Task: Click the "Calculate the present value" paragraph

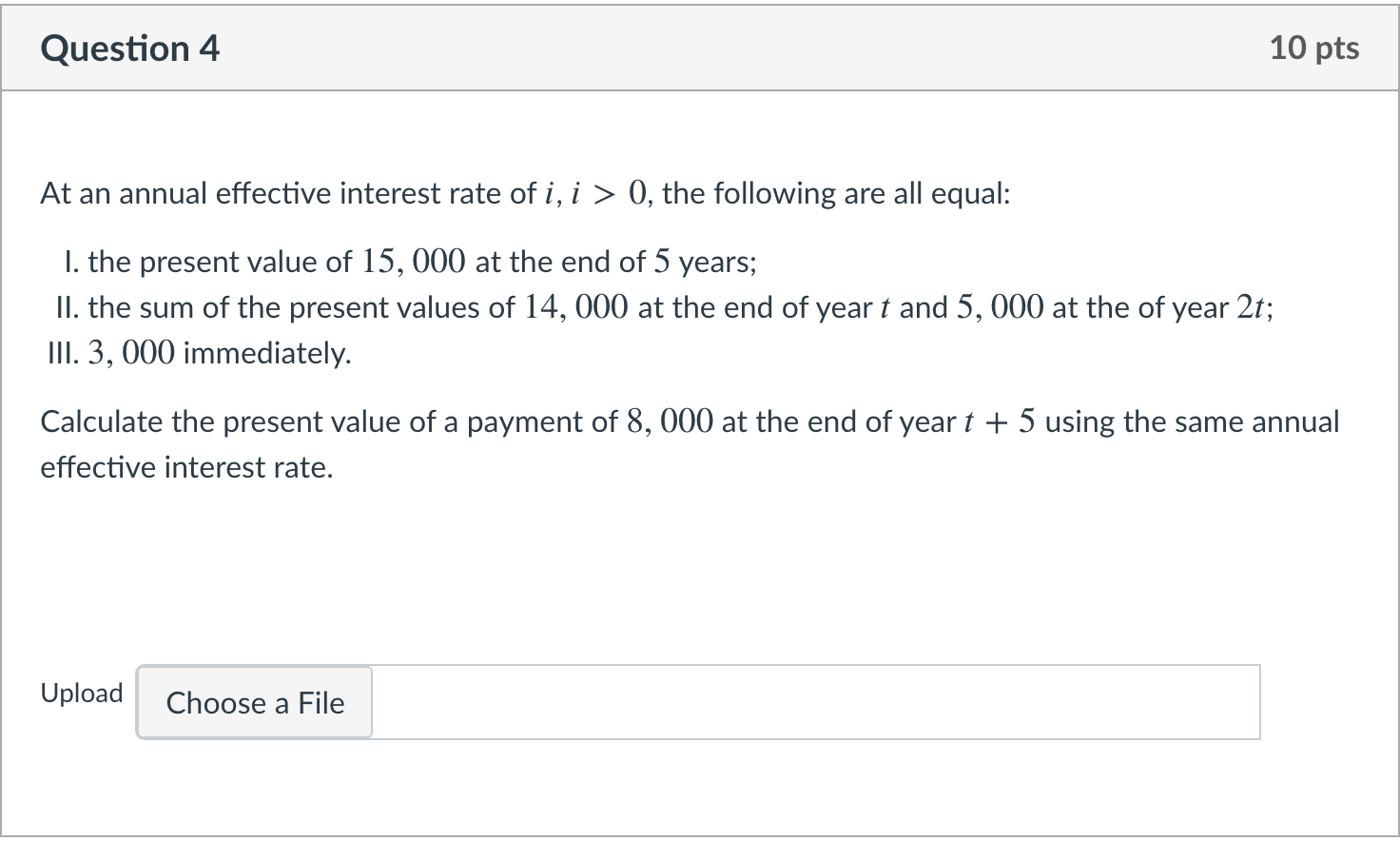Action: (690, 444)
